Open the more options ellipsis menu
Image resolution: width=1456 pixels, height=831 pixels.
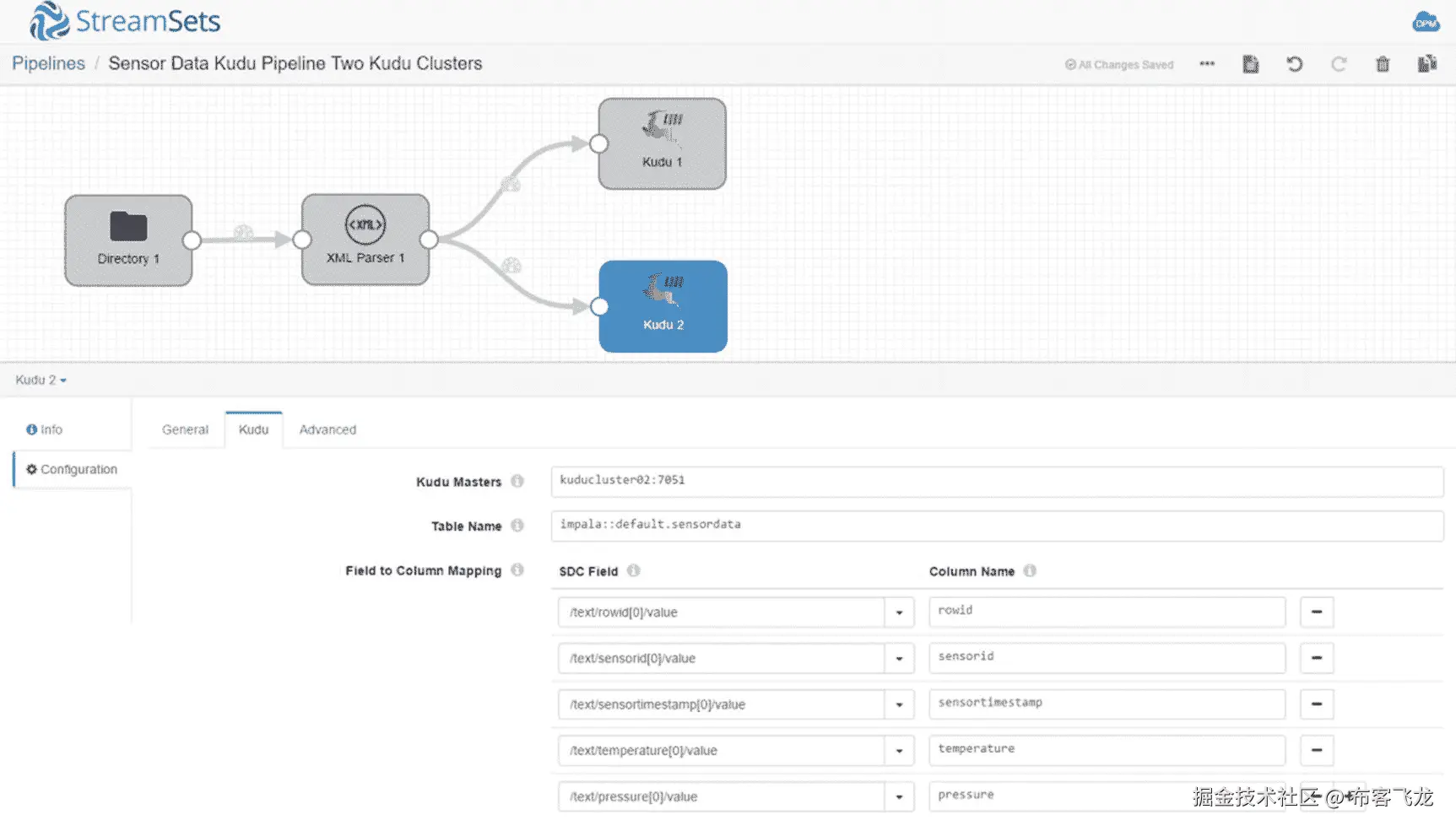pyautogui.click(x=1207, y=64)
